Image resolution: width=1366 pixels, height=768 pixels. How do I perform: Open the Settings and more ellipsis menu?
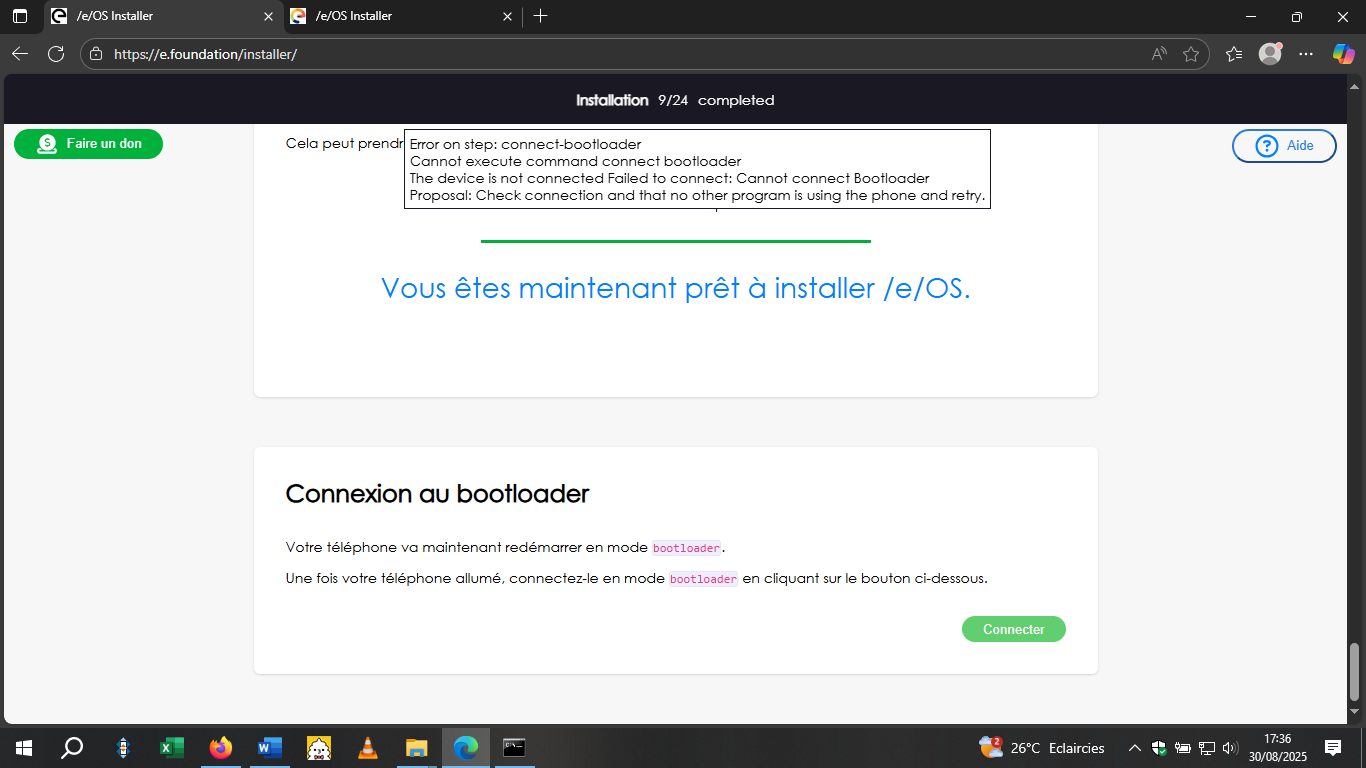click(1306, 54)
